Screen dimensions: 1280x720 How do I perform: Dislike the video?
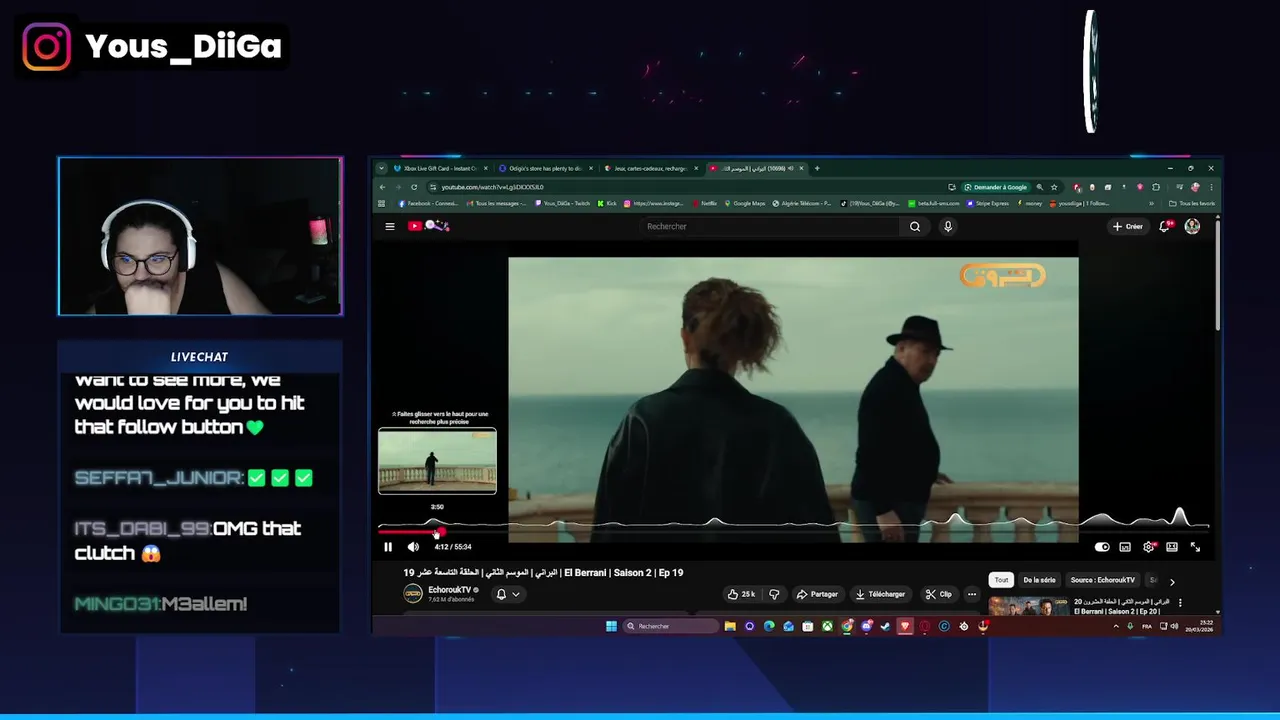(774, 594)
